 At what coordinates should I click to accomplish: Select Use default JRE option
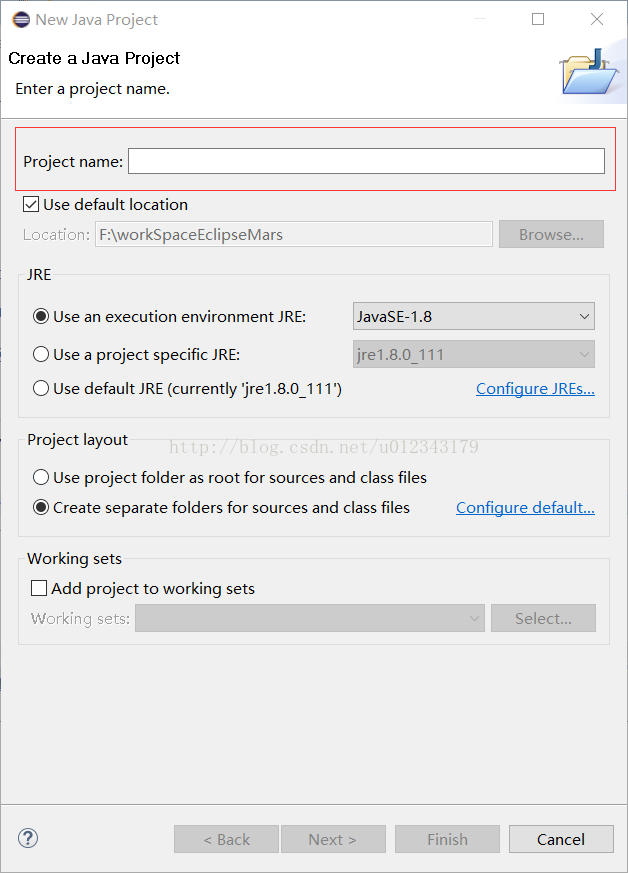(41, 388)
